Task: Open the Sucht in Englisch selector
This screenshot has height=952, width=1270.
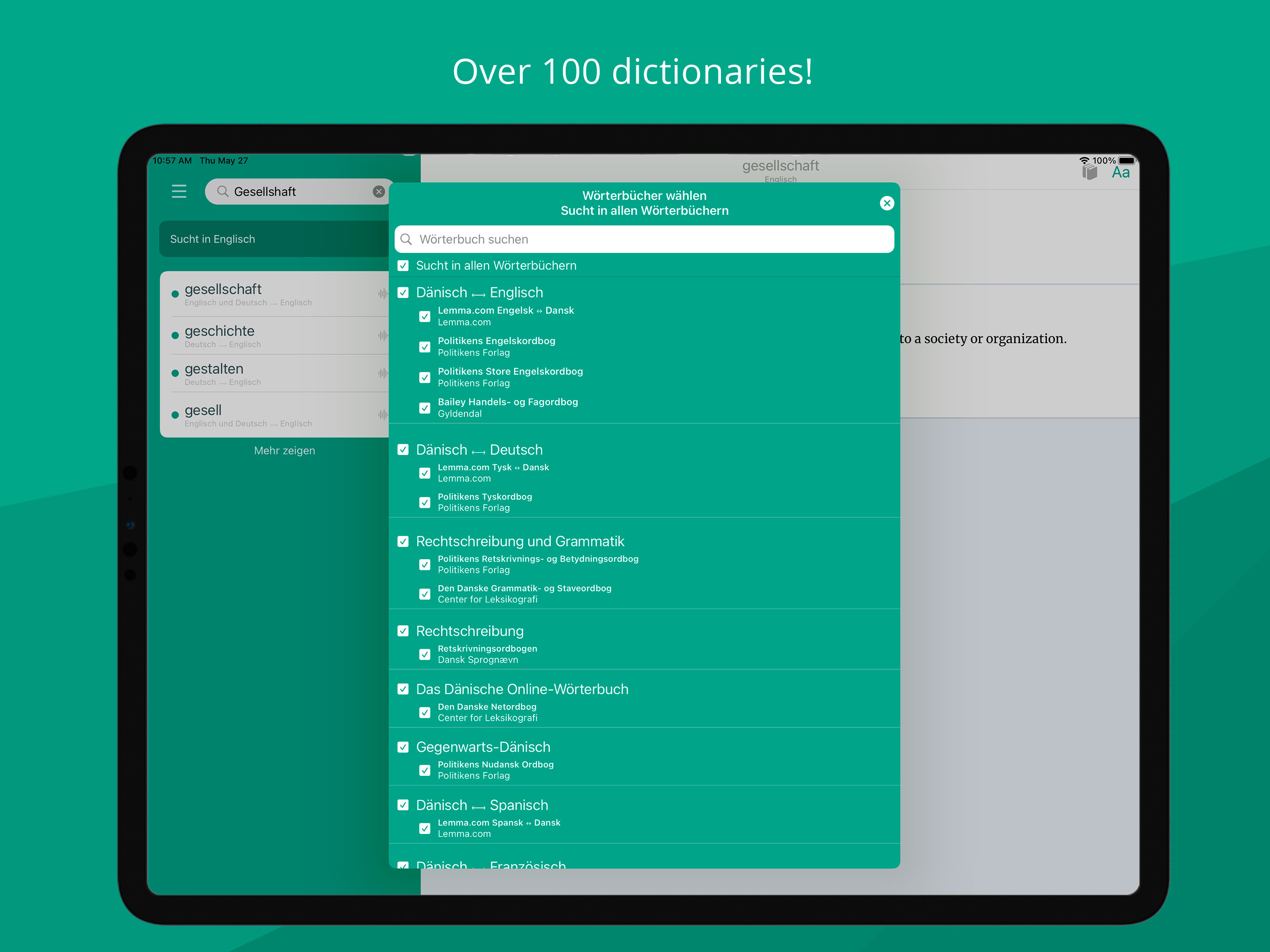Action: (x=274, y=239)
